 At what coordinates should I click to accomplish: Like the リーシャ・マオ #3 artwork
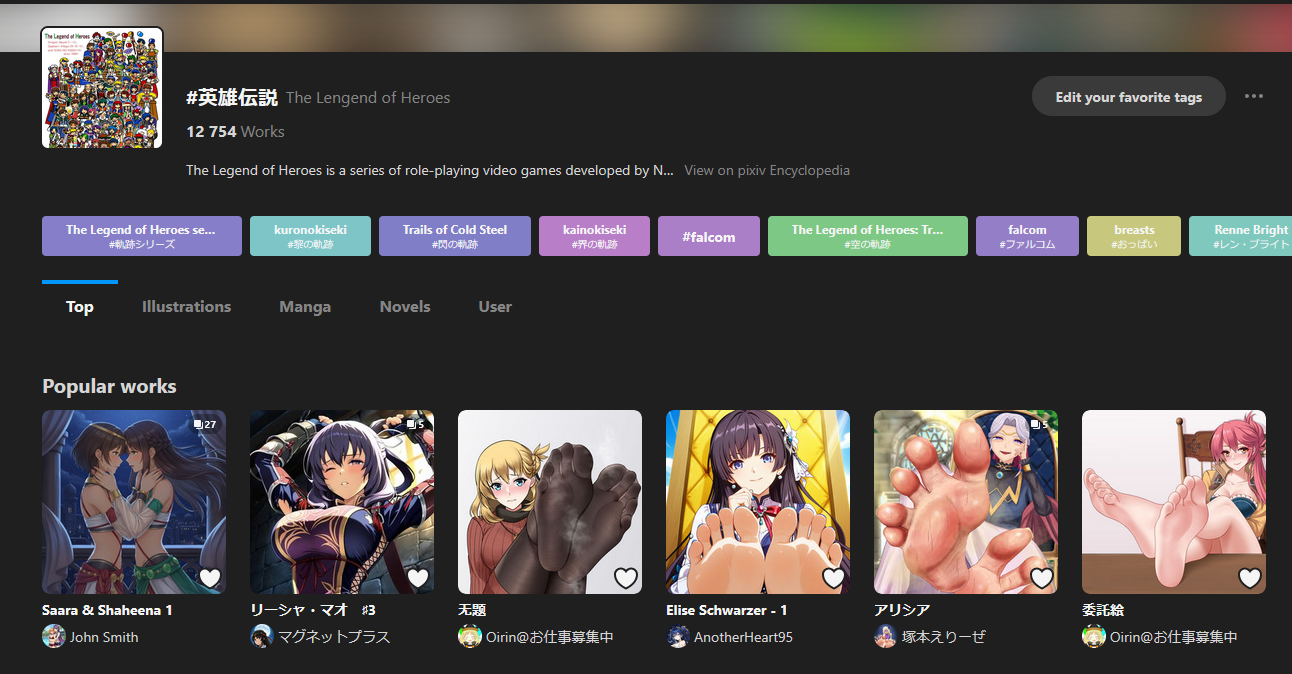pos(417,577)
